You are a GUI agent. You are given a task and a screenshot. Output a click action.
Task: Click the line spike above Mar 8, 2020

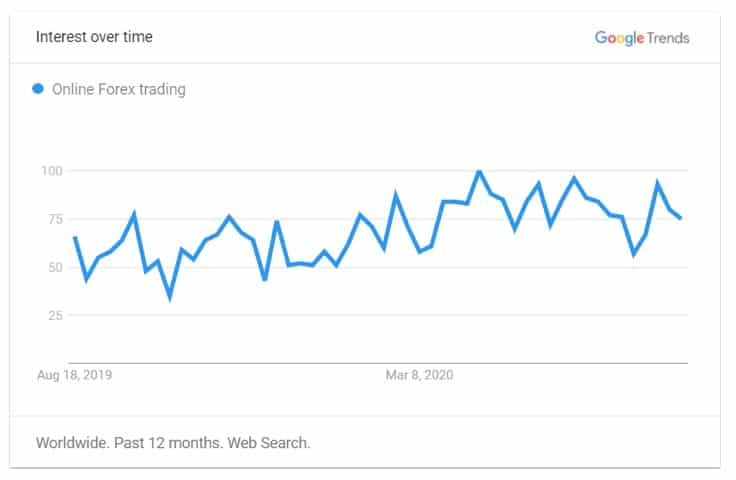coord(396,196)
